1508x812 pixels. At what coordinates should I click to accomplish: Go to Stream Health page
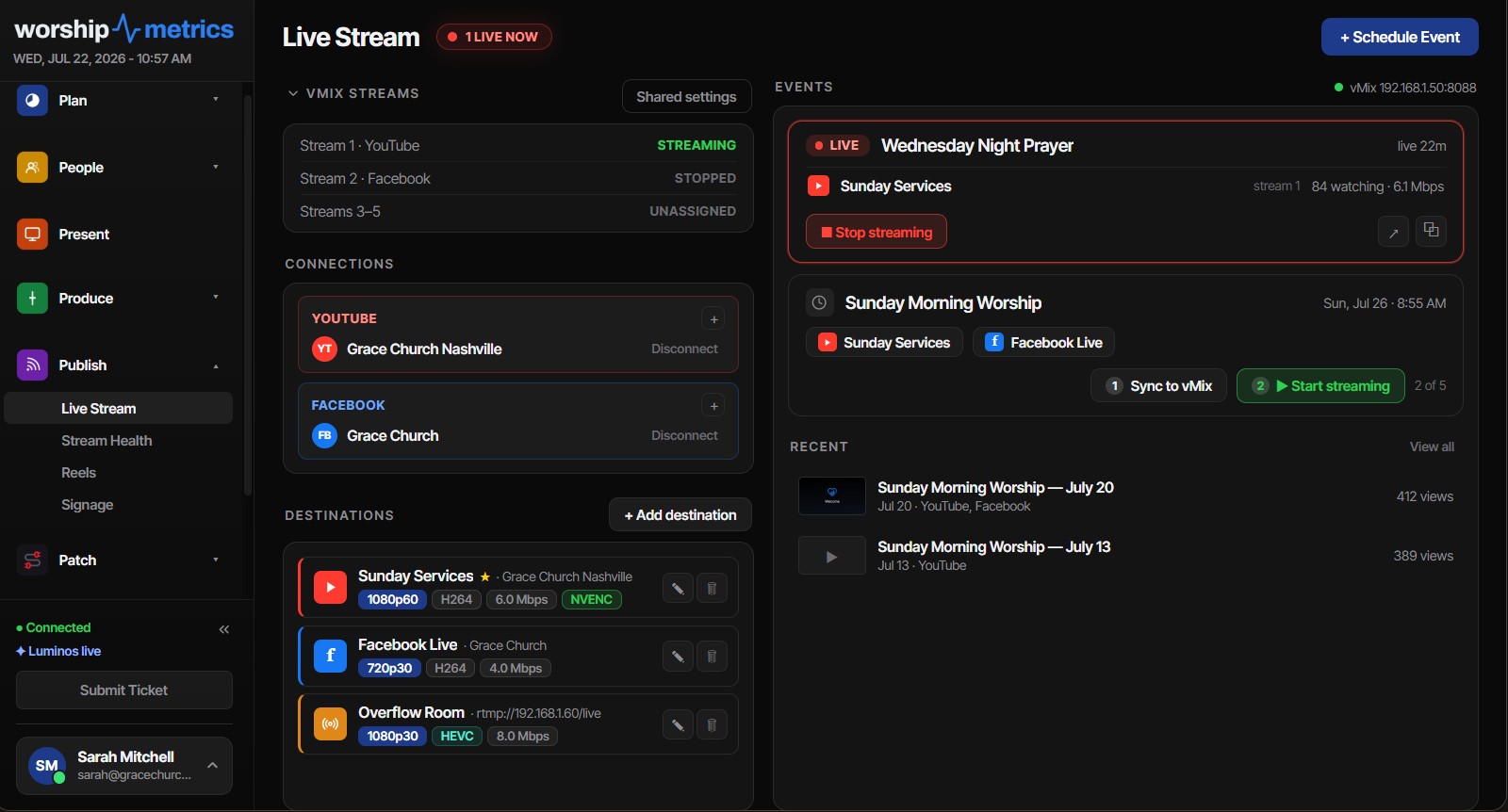107,440
